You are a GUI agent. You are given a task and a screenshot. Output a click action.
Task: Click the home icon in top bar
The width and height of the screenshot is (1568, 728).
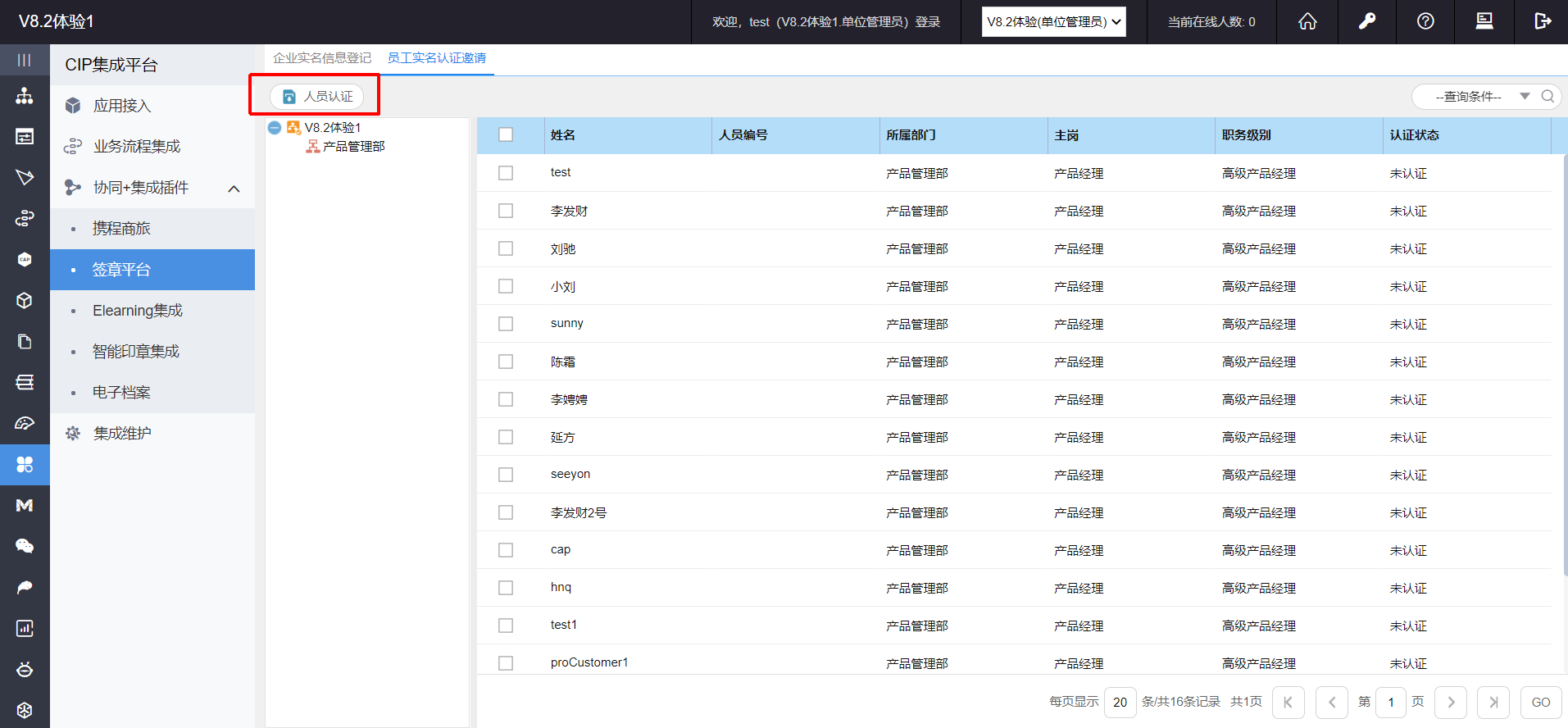tap(1307, 21)
